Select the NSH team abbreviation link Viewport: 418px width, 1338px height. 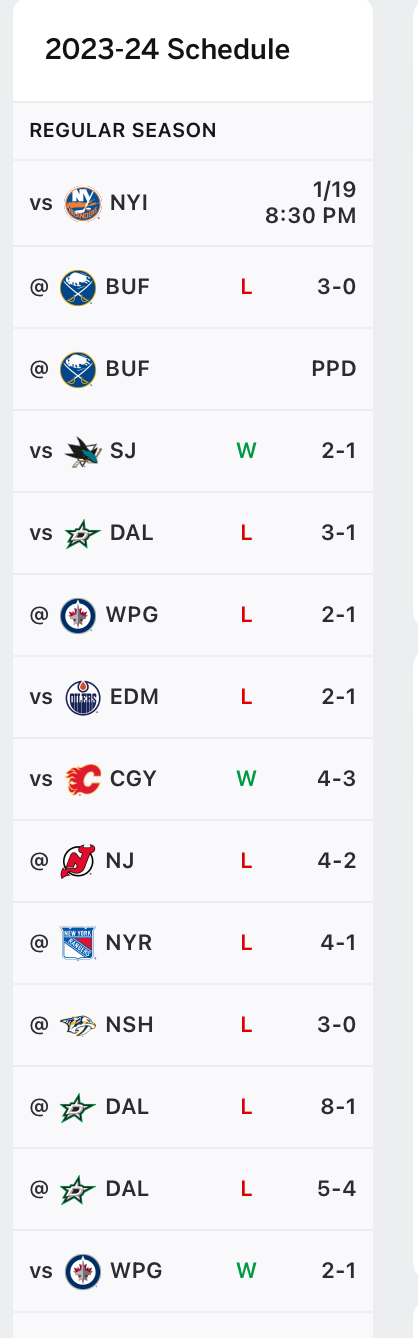(129, 1024)
